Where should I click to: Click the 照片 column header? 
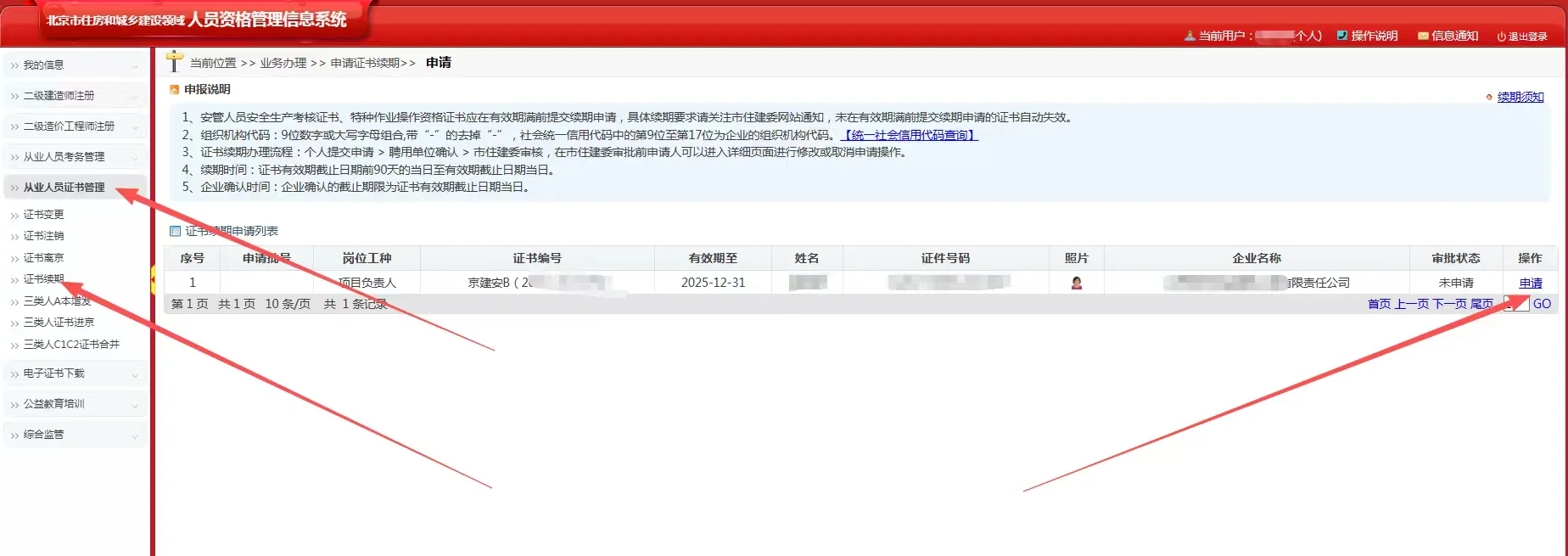coord(1076,258)
